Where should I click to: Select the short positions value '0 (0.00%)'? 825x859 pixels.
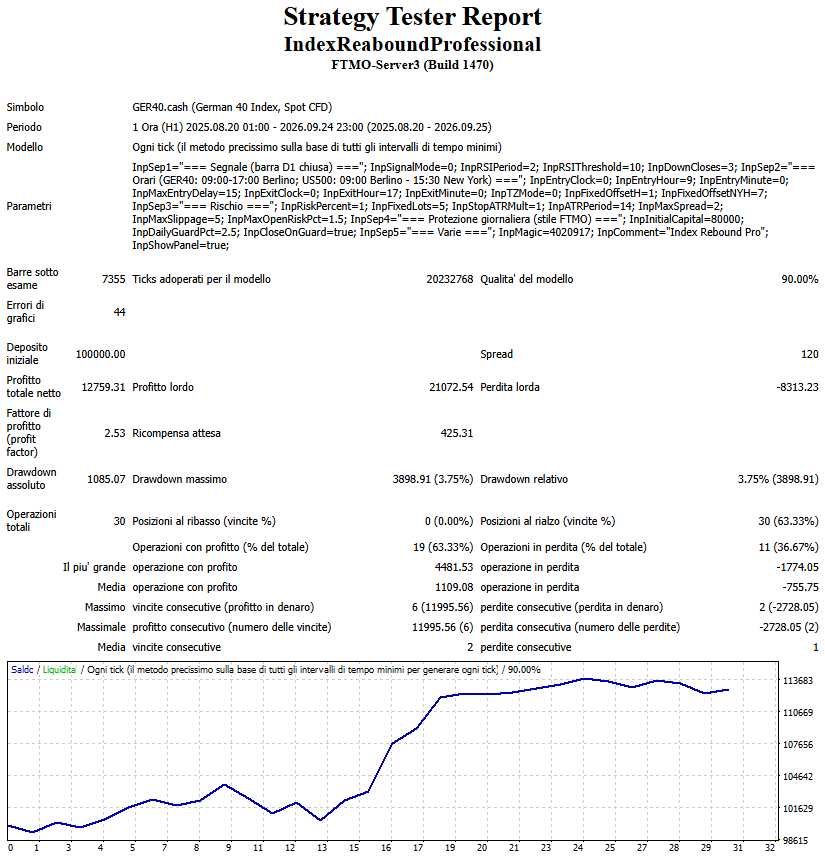[449, 522]
